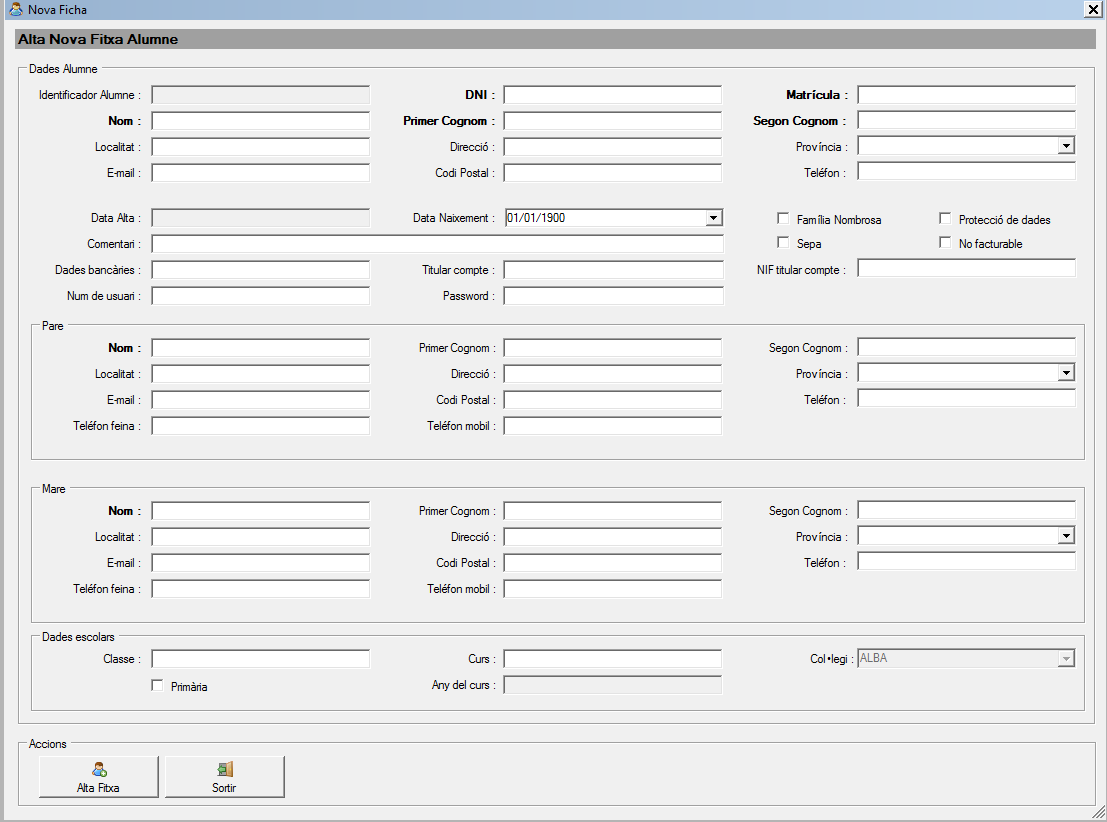Check the Sepa option
The width and height of the screenshot is (1107, 822).
(x=783, y=243)
